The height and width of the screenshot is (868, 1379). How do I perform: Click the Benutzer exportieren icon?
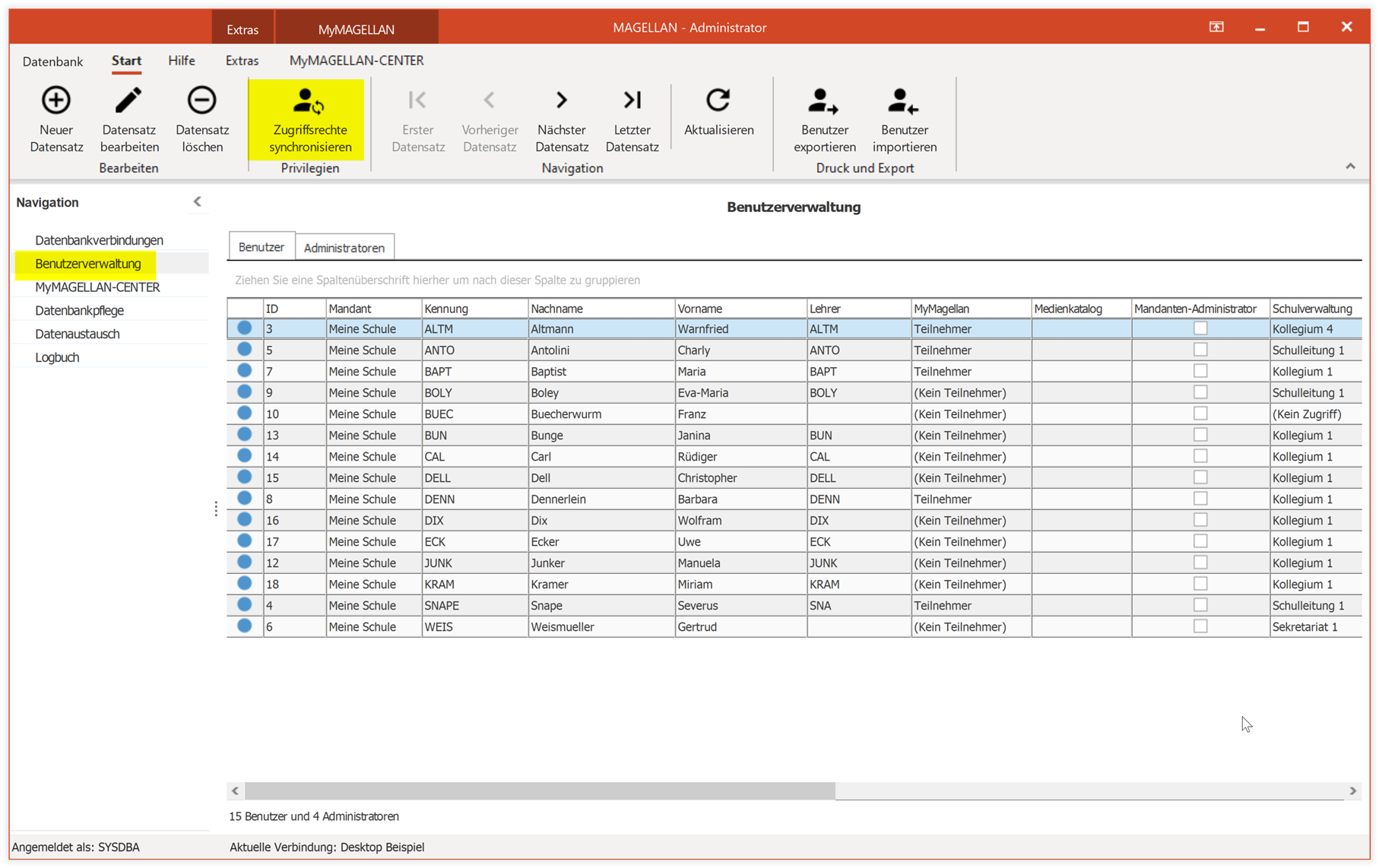click(x=823, y=101)
